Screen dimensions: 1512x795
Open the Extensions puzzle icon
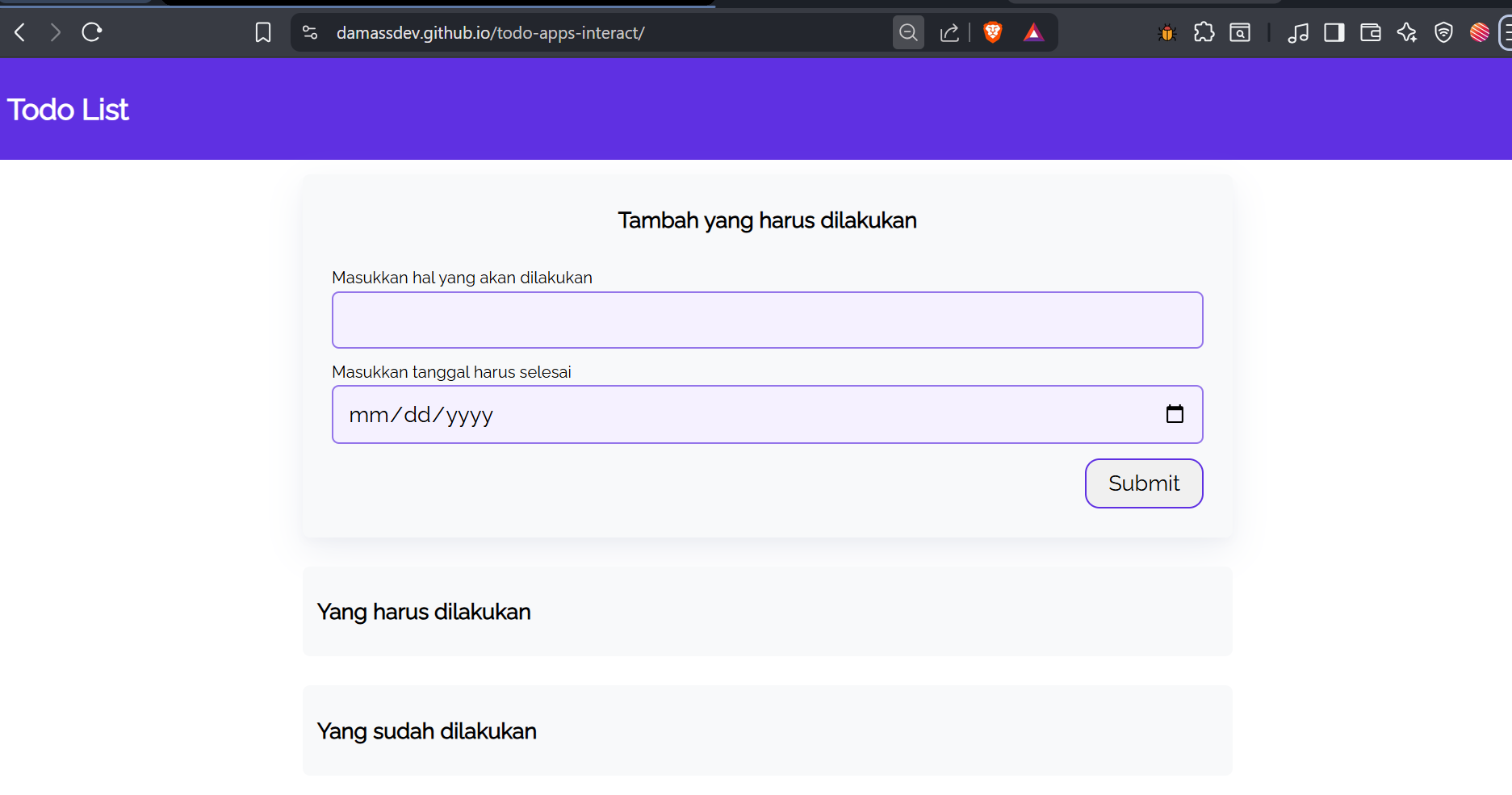(x=1204, y=32)
